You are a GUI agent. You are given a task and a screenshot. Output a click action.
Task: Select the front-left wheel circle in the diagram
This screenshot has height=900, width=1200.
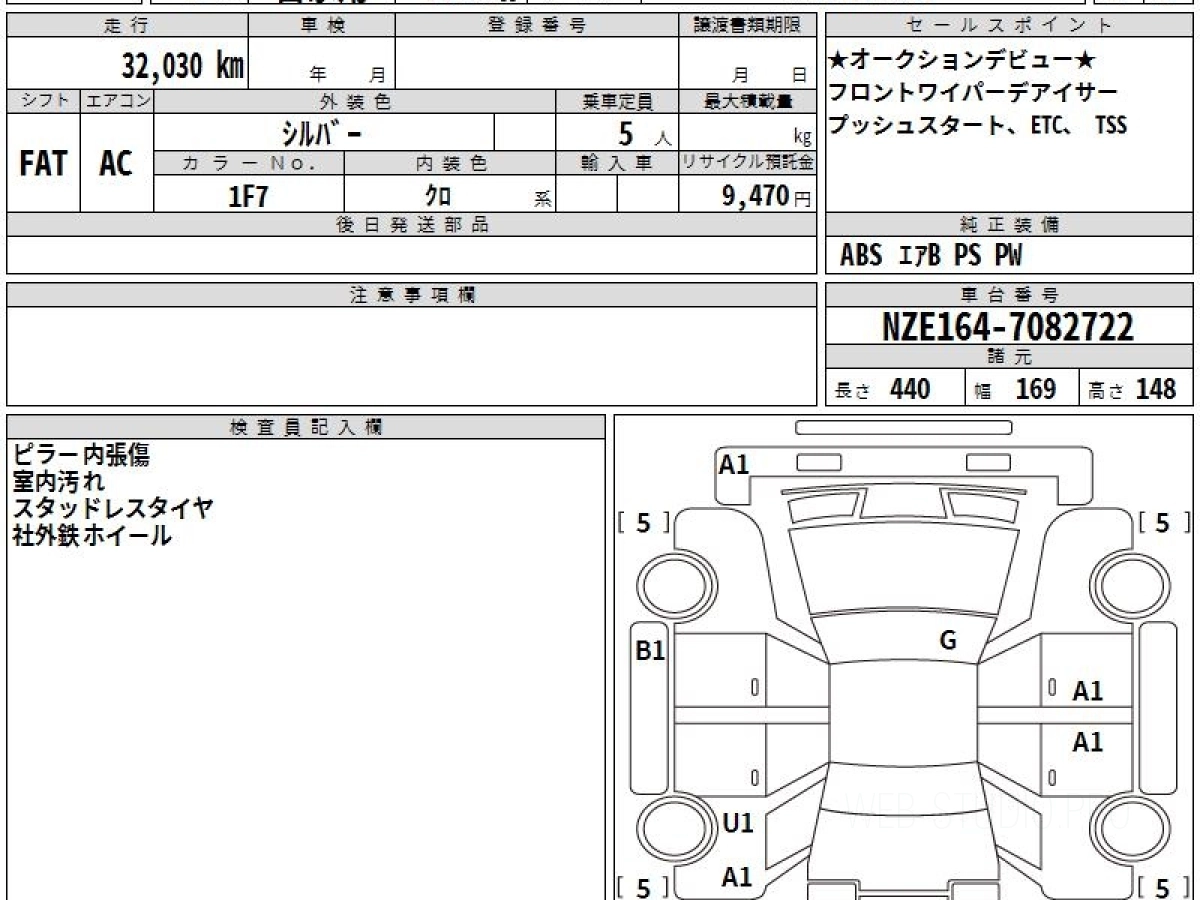667,584
